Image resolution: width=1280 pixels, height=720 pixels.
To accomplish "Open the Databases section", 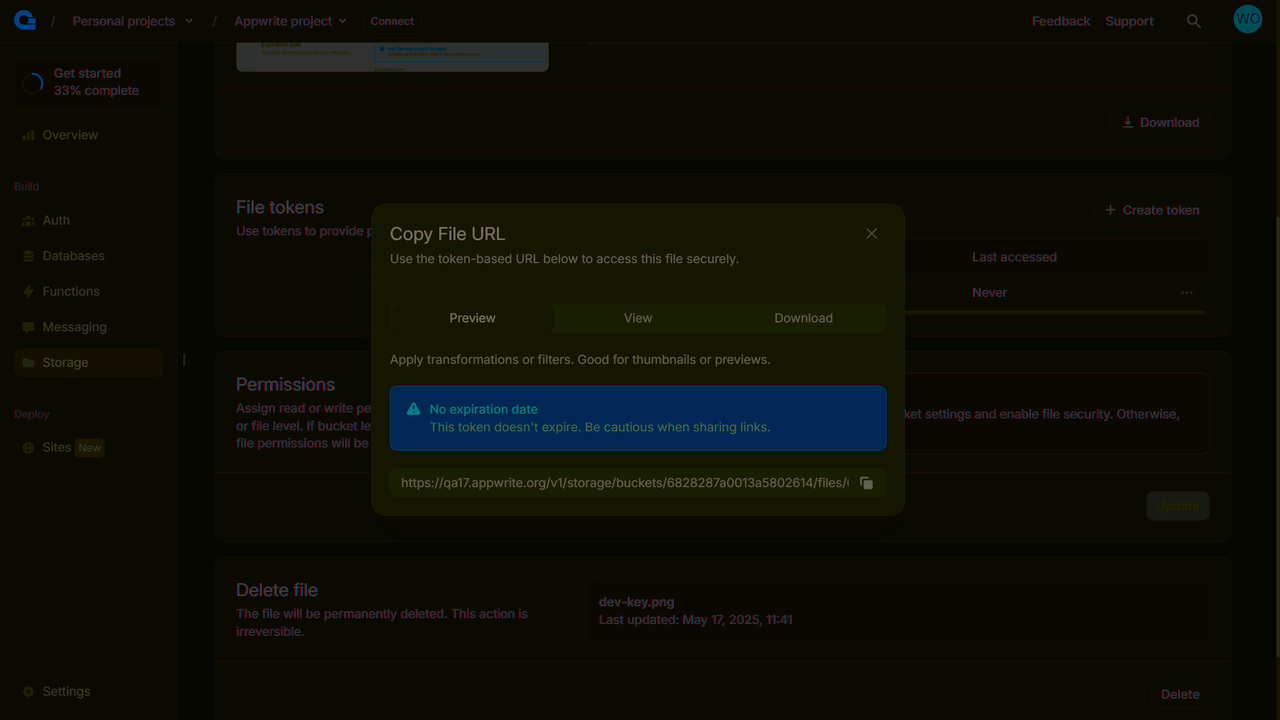I will 74,255.
